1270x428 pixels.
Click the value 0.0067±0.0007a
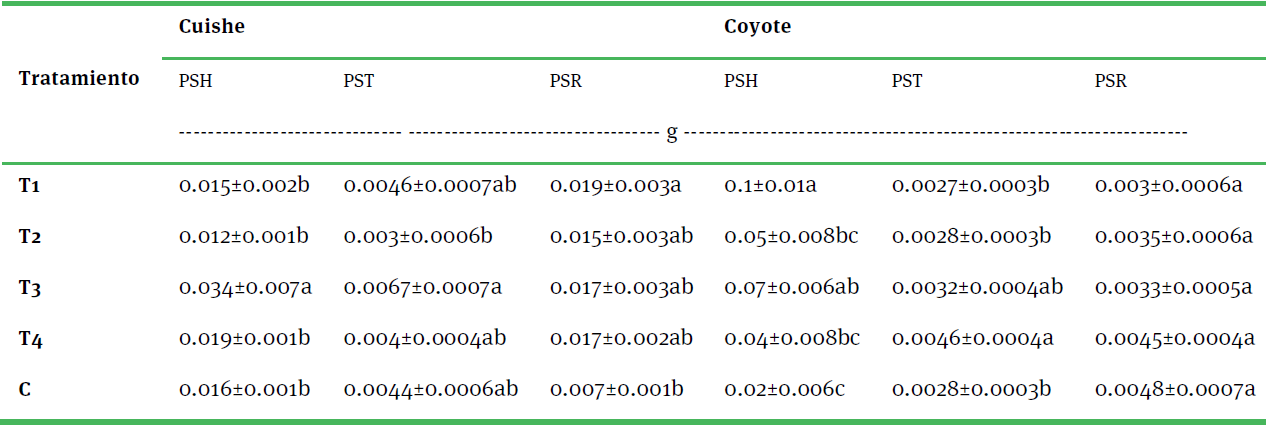click(423, 289)
